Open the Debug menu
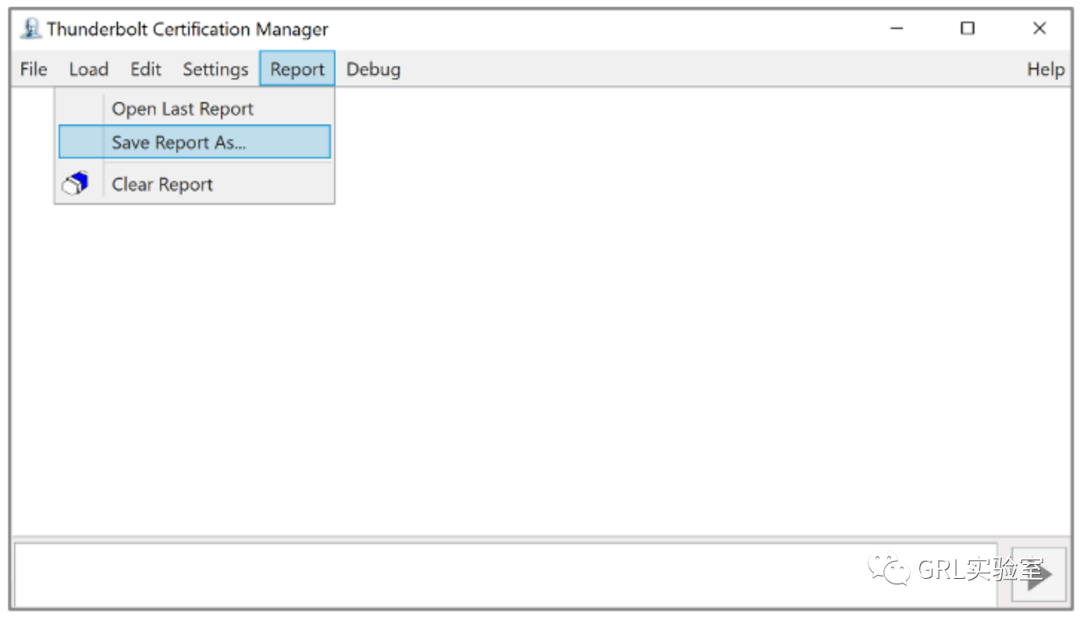The height and width of the screenshot is (617, 1080). pos(373,70)
